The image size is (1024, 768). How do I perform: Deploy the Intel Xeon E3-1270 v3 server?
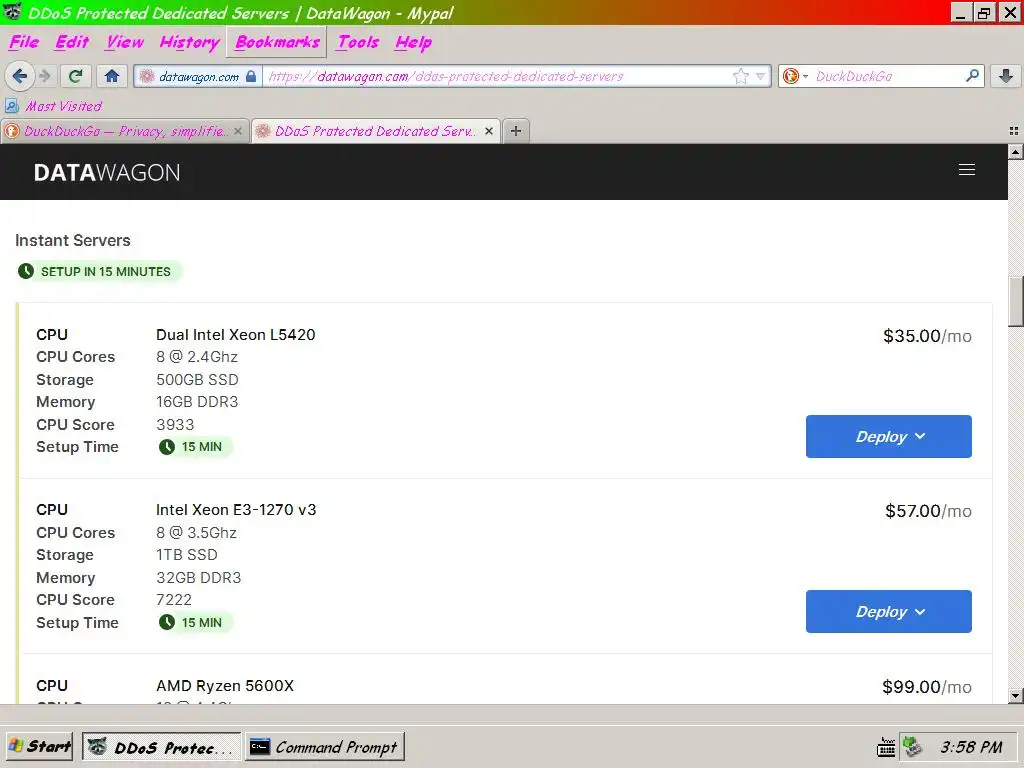click(x=888, y=611)
